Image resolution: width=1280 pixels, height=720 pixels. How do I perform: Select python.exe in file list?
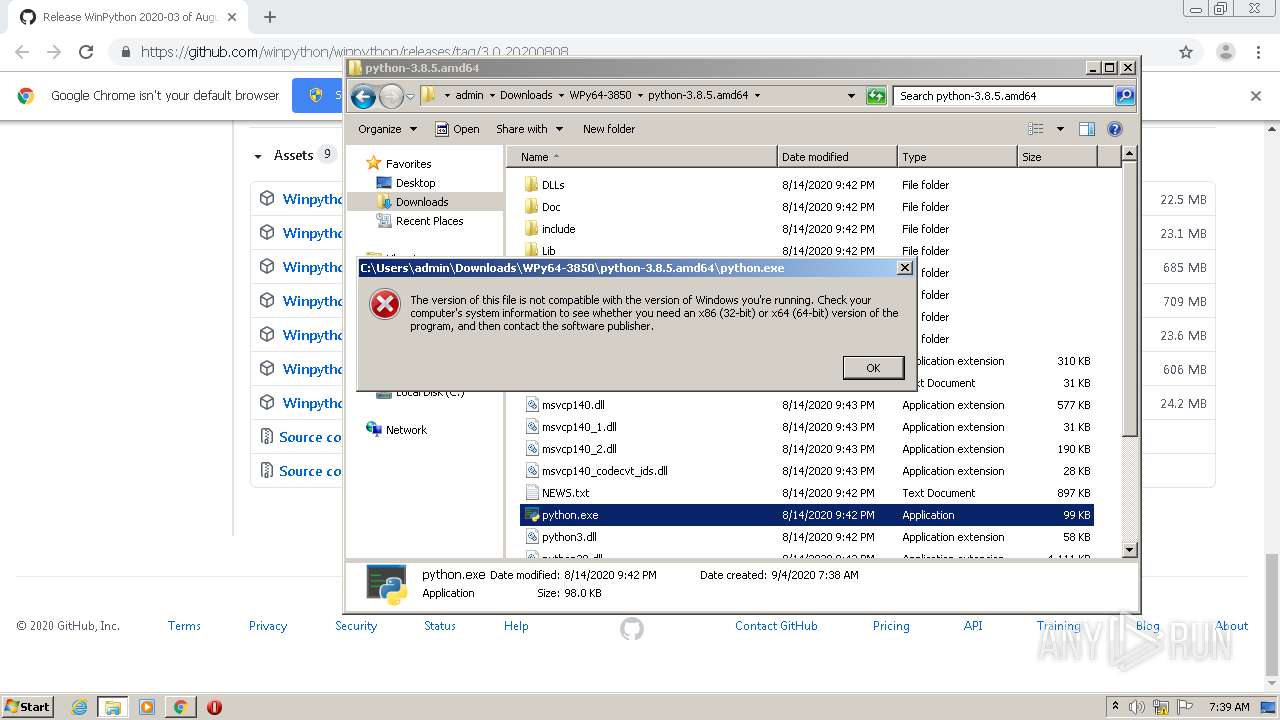[806, 515]
